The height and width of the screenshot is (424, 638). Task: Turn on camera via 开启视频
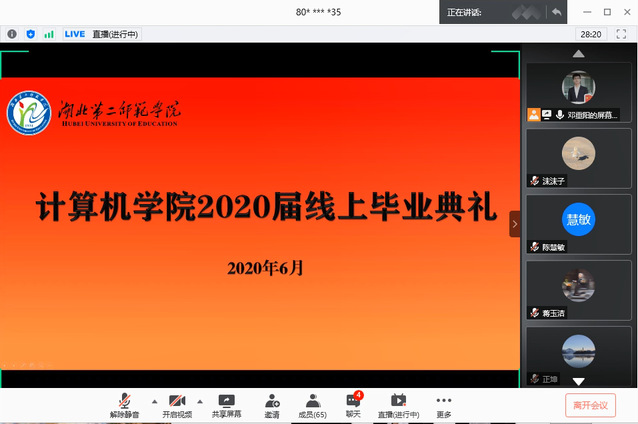177,402
